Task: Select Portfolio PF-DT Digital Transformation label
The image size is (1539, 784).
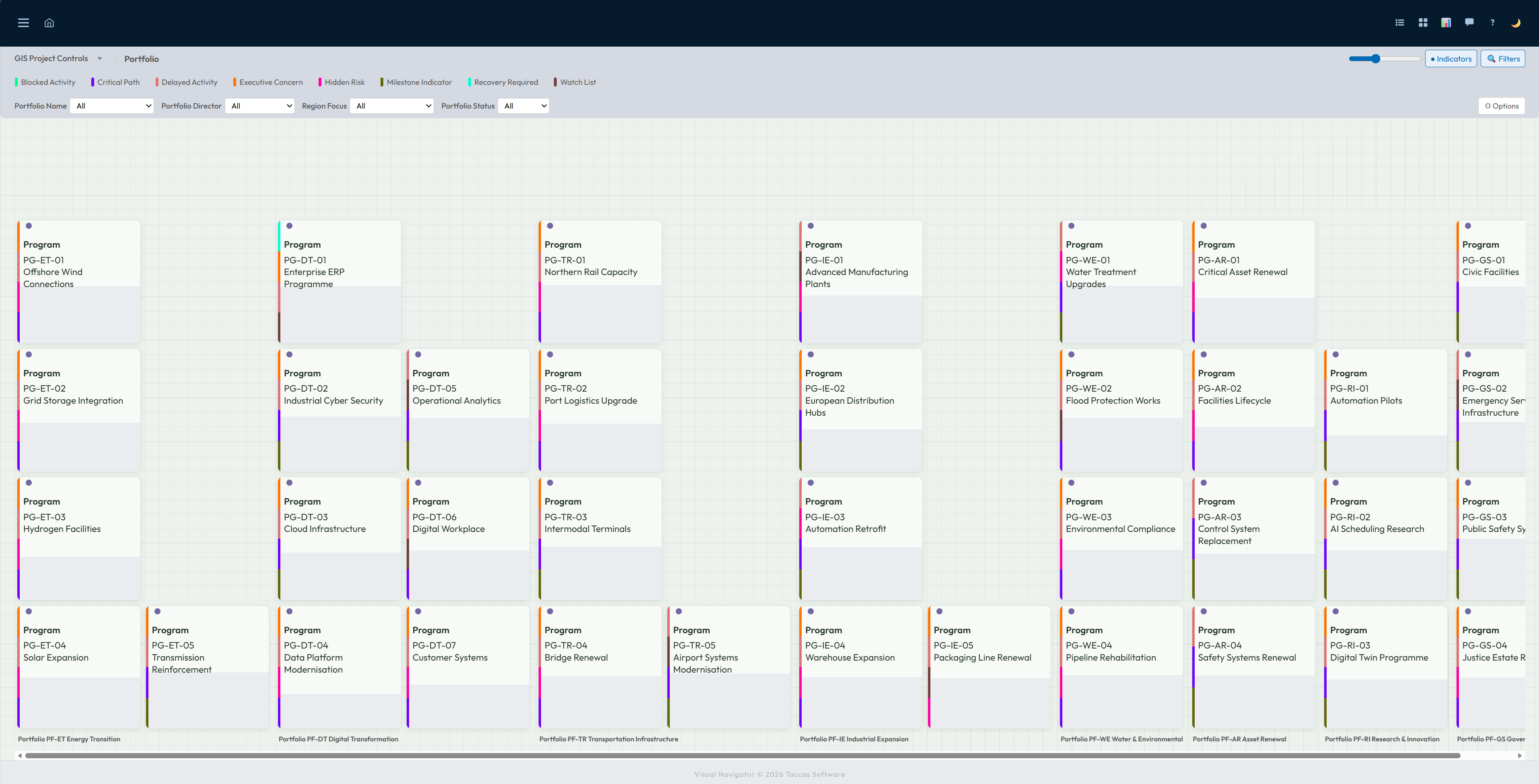Action: [338, 739]
